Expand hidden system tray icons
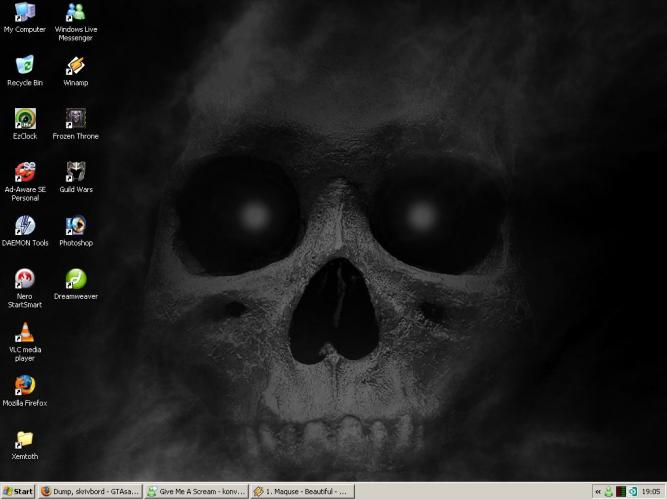The image size is (667, 500). pyautogui.click(x=597, y=492)
